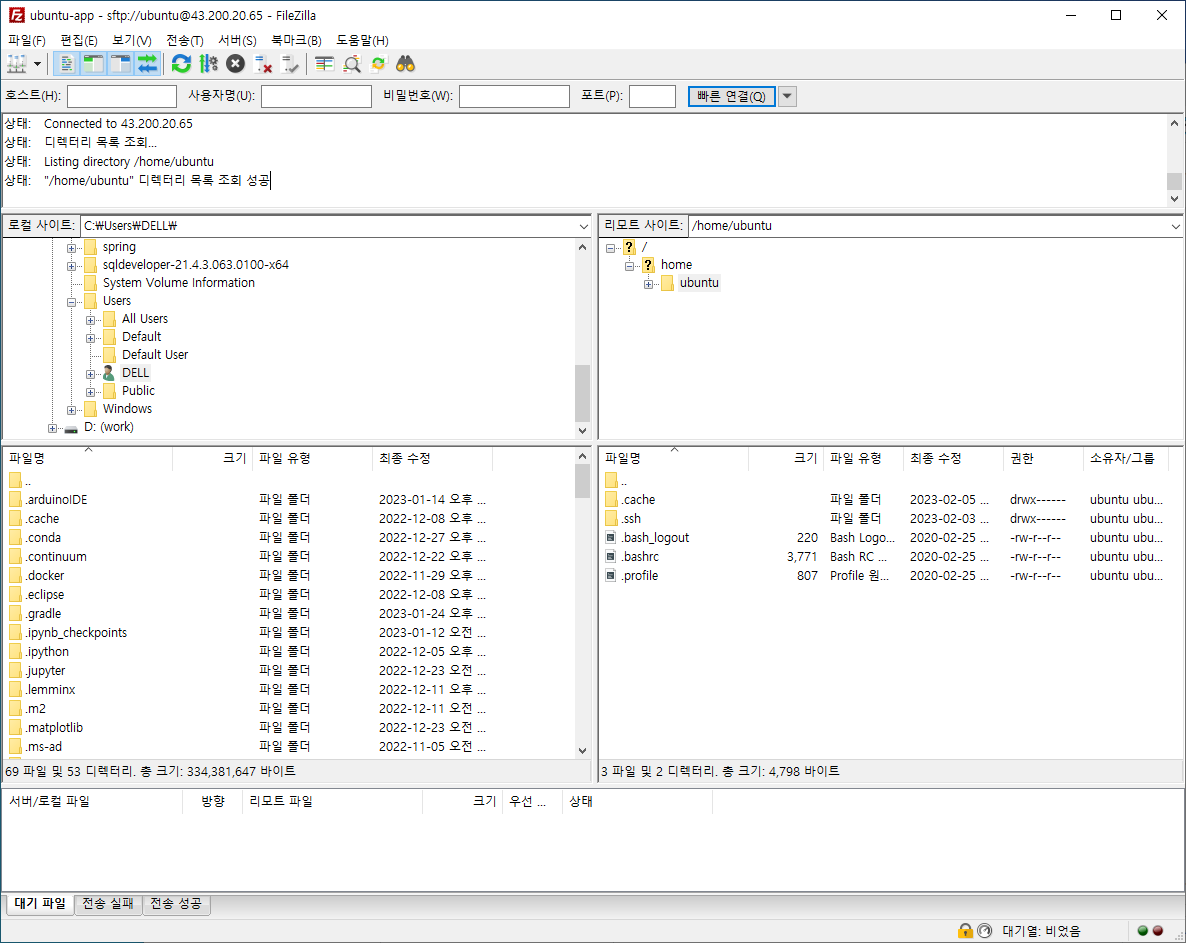Screen dimensions: 1186x943
Task: Select Default User folder in tree
Action: pyautogui.click(x=155, y=355)
